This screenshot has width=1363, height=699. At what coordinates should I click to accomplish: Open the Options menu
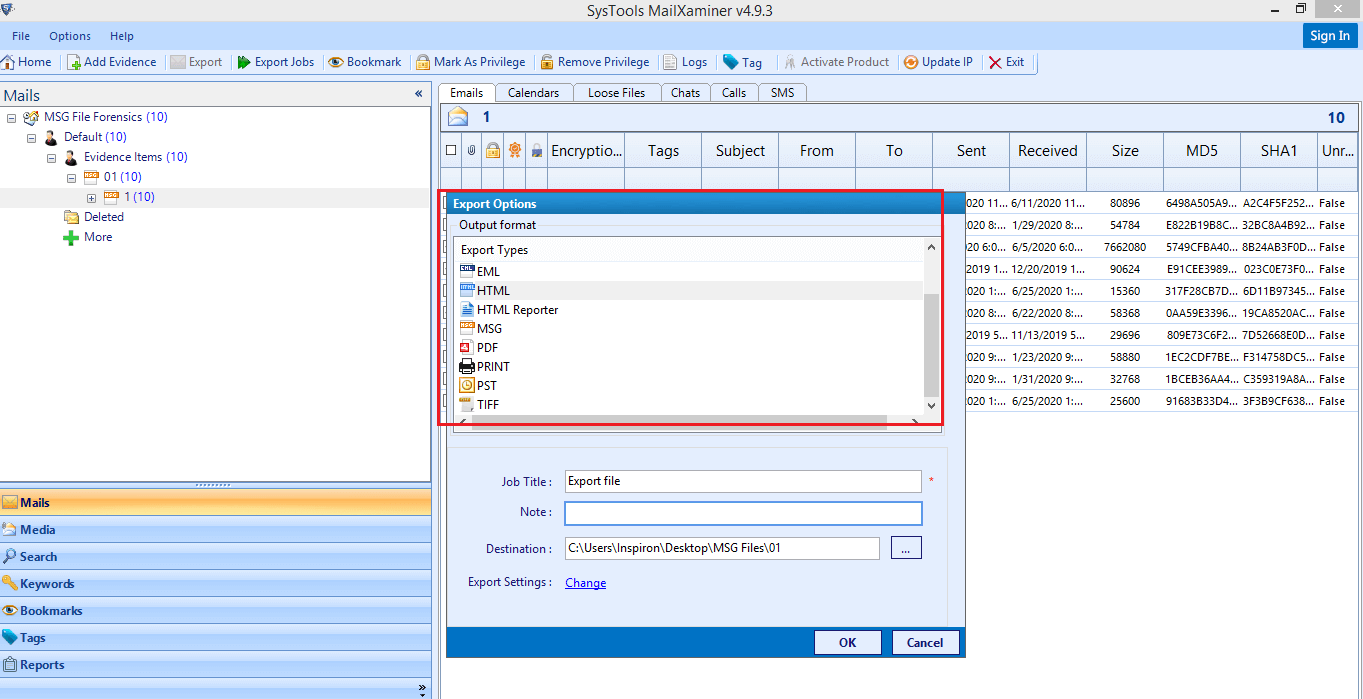pyautogui.click(x=69, y=35)
